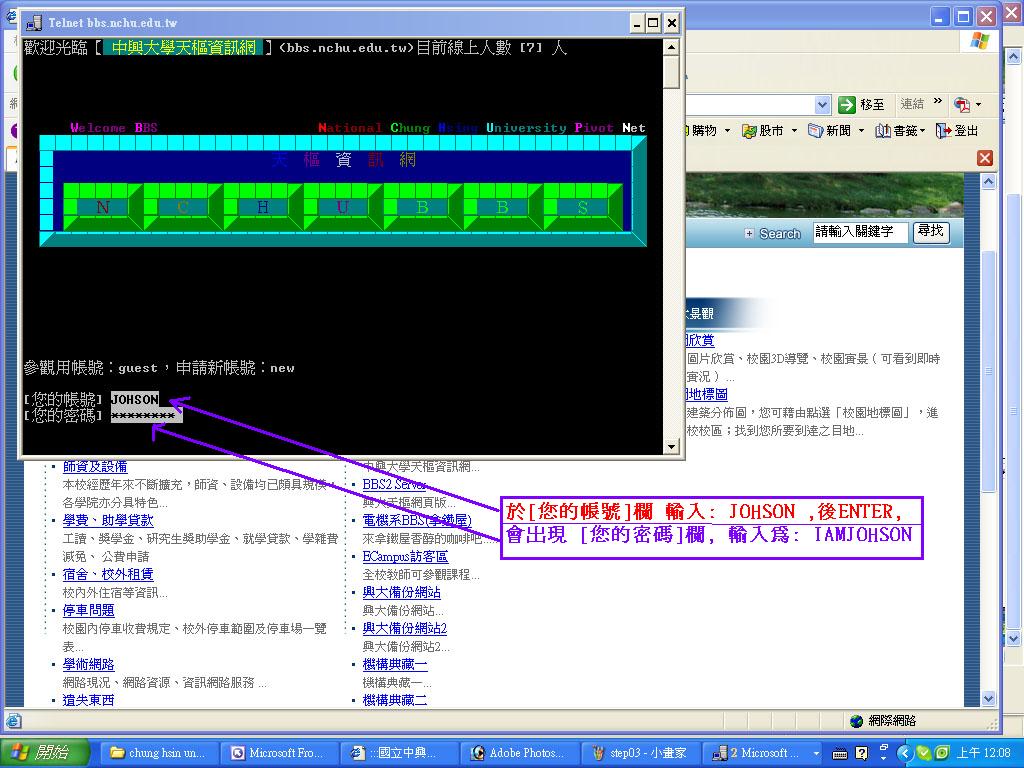Click the 尋找 search button
This screenshot has width=1024, height=768.
[x=931, y=232]
